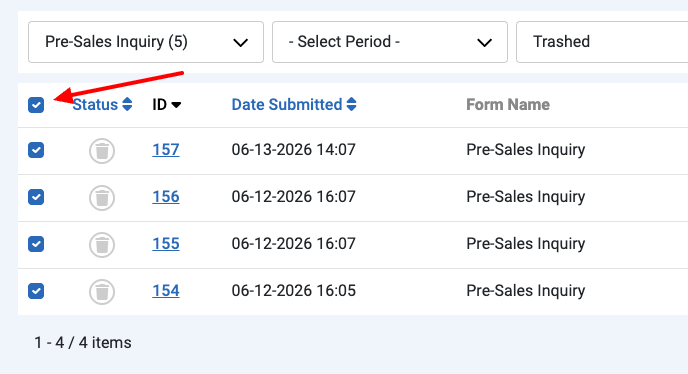
Task: Click trash status icon for submission 154
Action: [102, 292]
